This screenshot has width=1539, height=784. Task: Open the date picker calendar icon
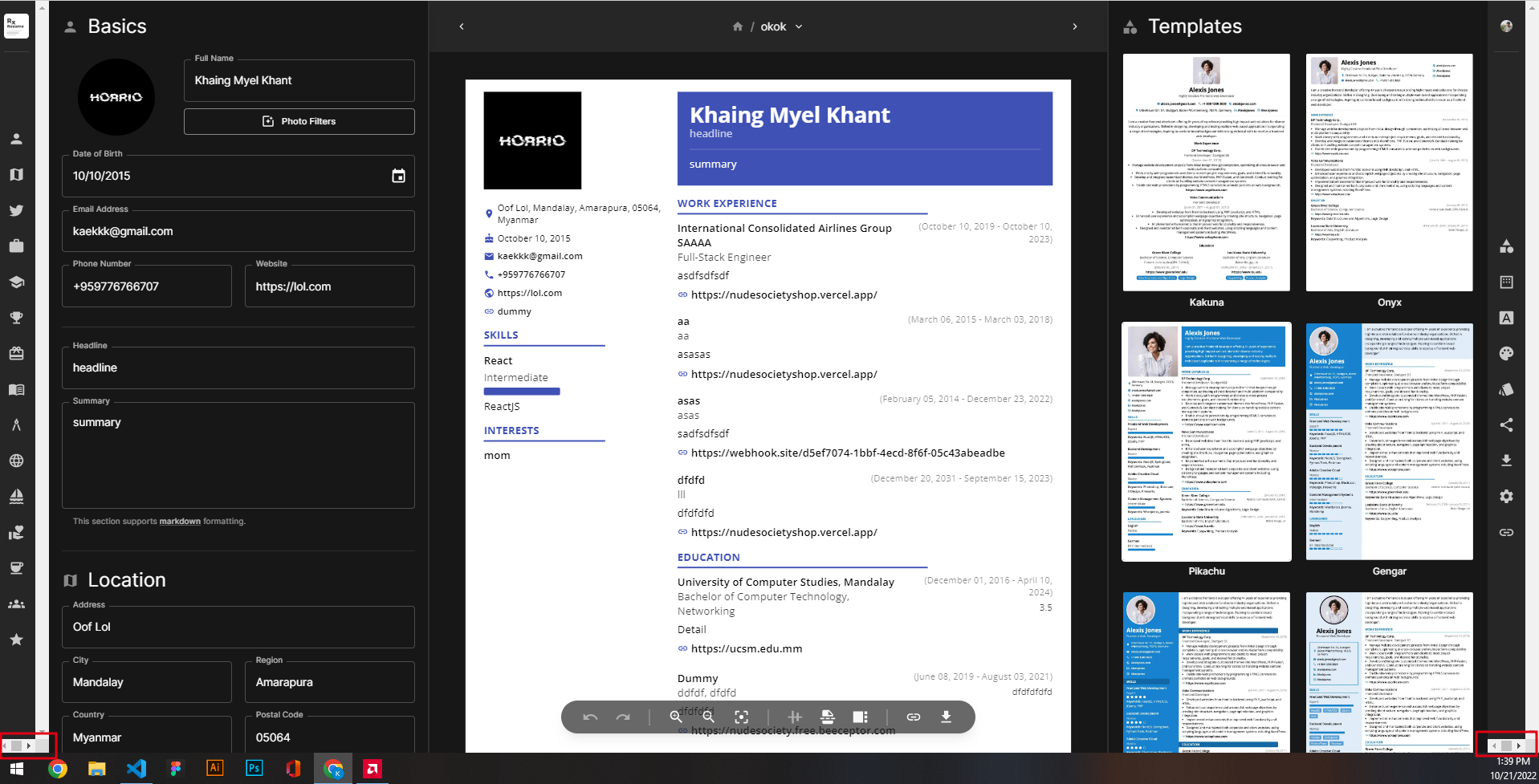[x=398, y=176]
